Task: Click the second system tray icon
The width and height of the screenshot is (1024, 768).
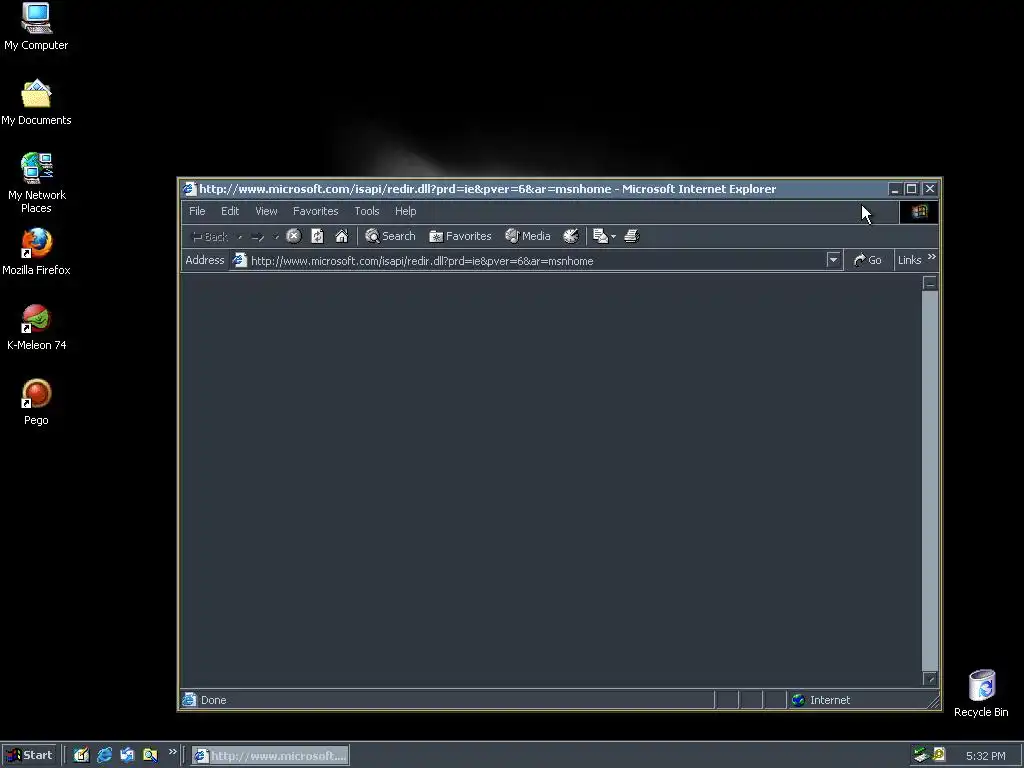Action: (x=939, y=755)
